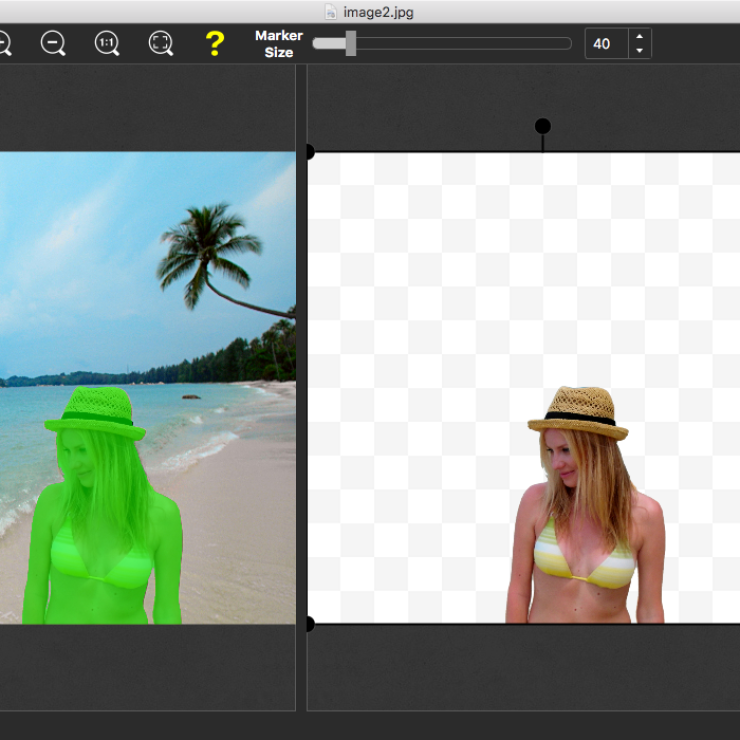
Task: Open help with yellow question mark
Action: click(x=215, y=43)
